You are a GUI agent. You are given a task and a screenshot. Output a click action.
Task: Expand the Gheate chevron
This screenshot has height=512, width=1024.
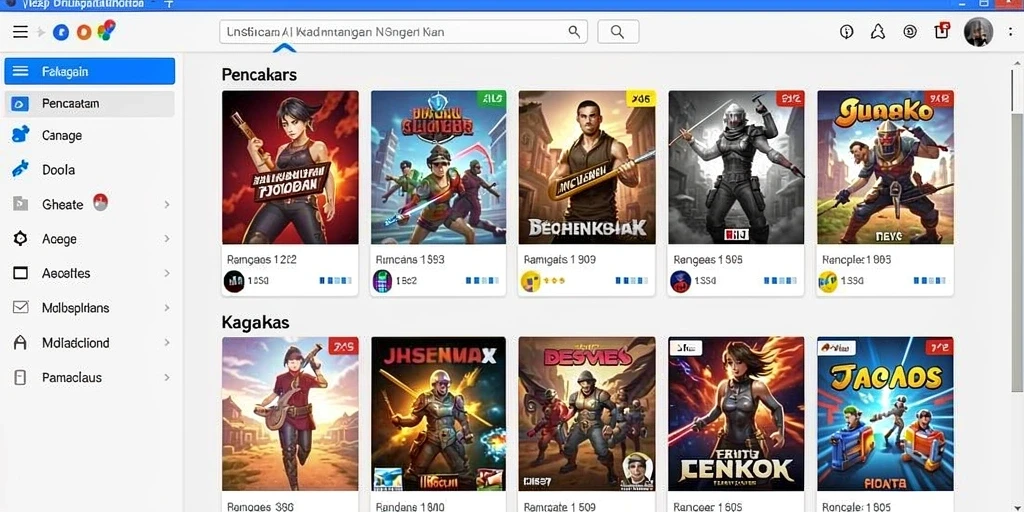tap(167, 204)
